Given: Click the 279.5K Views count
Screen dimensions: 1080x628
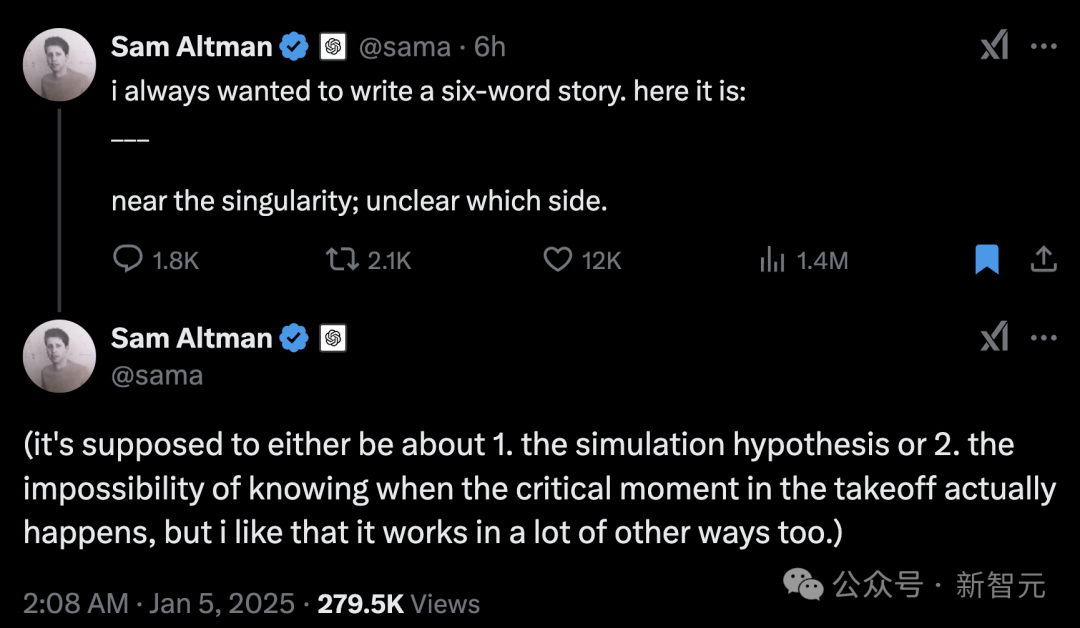Looking at the screenshot, I should click(398, 604).
